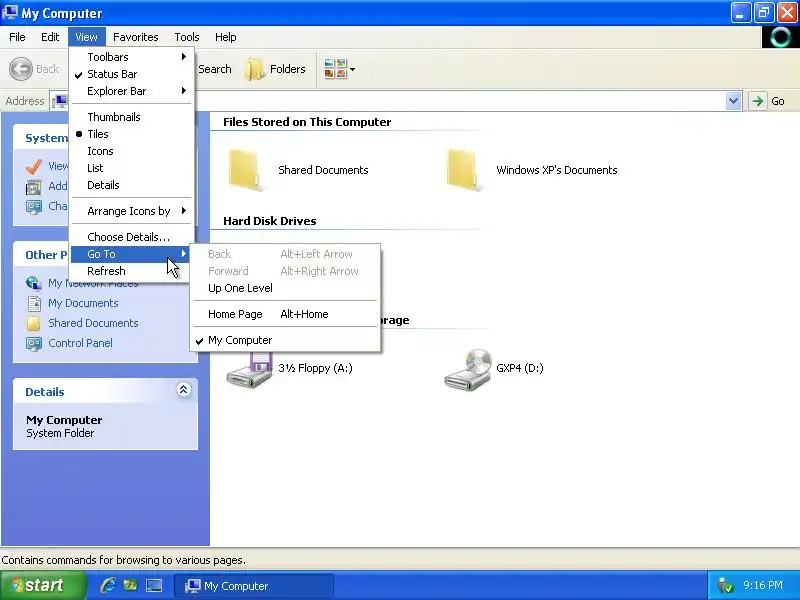Open the Shared Documents sidebar link
Screen dimensions: 800x600
click(93, 323)
